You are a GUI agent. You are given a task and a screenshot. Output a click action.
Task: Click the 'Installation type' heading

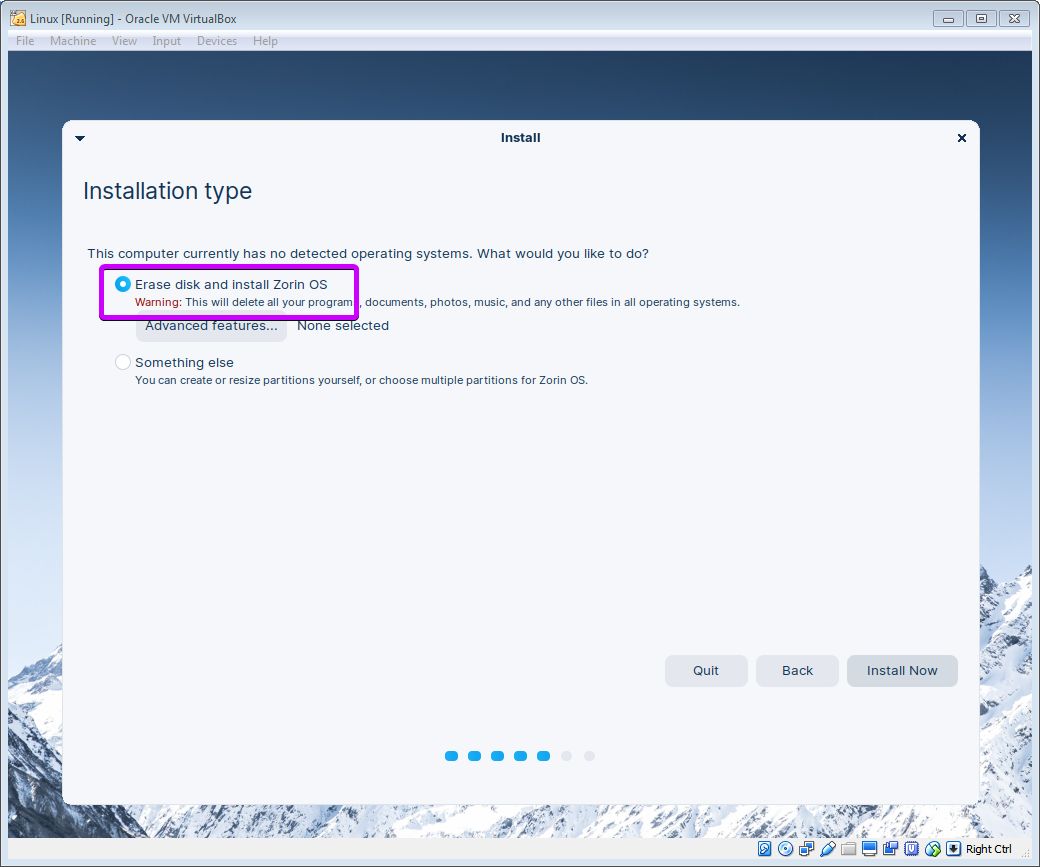[x=168, y=191]
